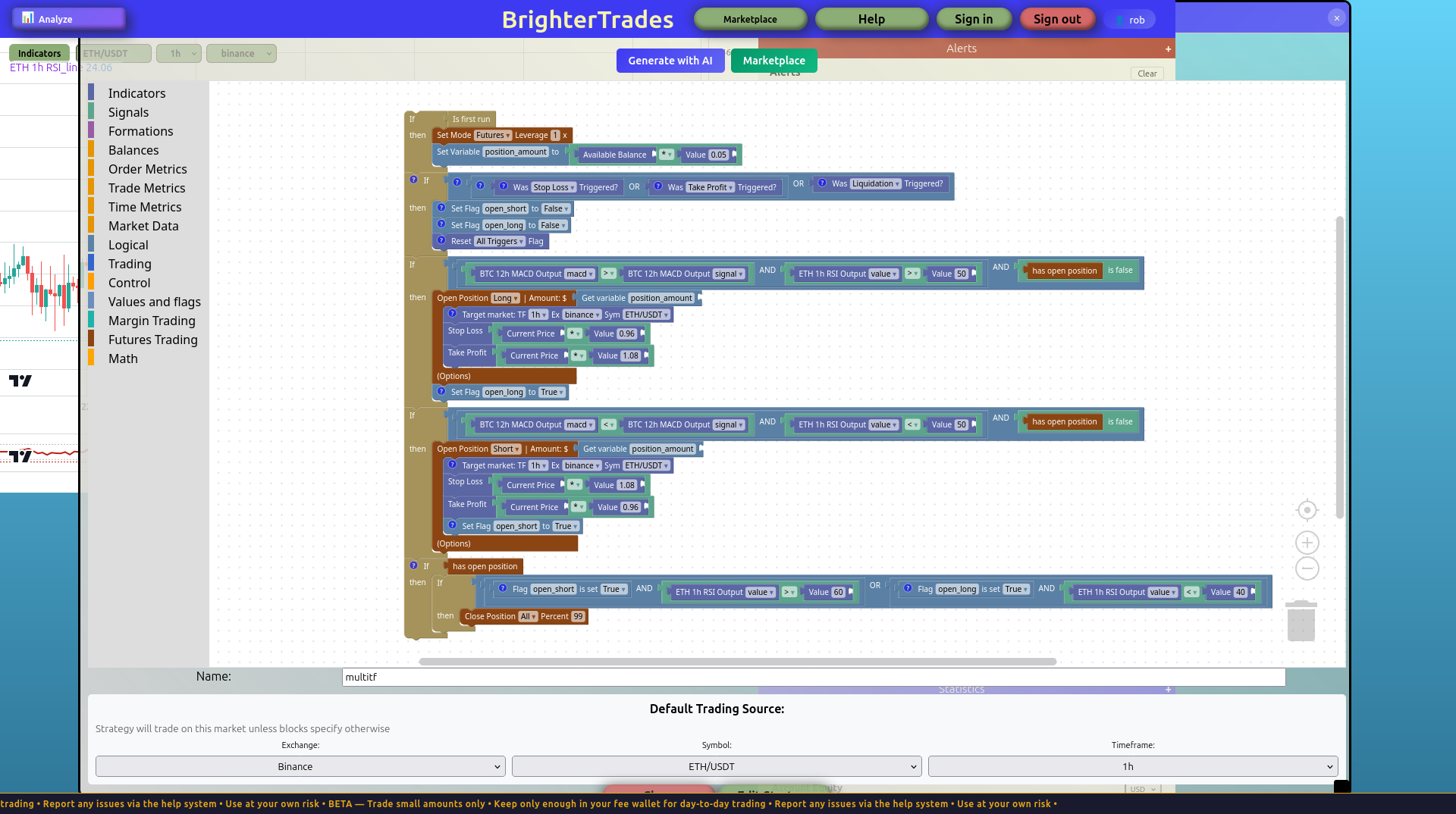Click the upper TradingView logo on the chart
This screenshot has height=814, width=1456.
click(20, 380)
